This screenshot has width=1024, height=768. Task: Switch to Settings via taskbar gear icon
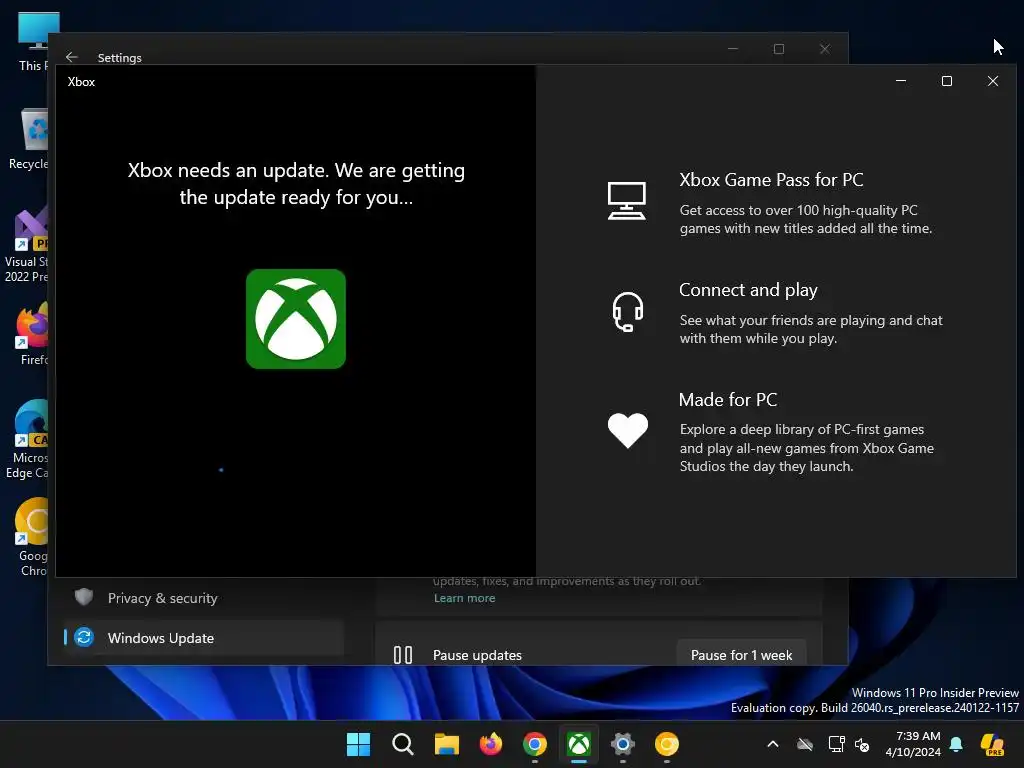click(x=622, y=744)
